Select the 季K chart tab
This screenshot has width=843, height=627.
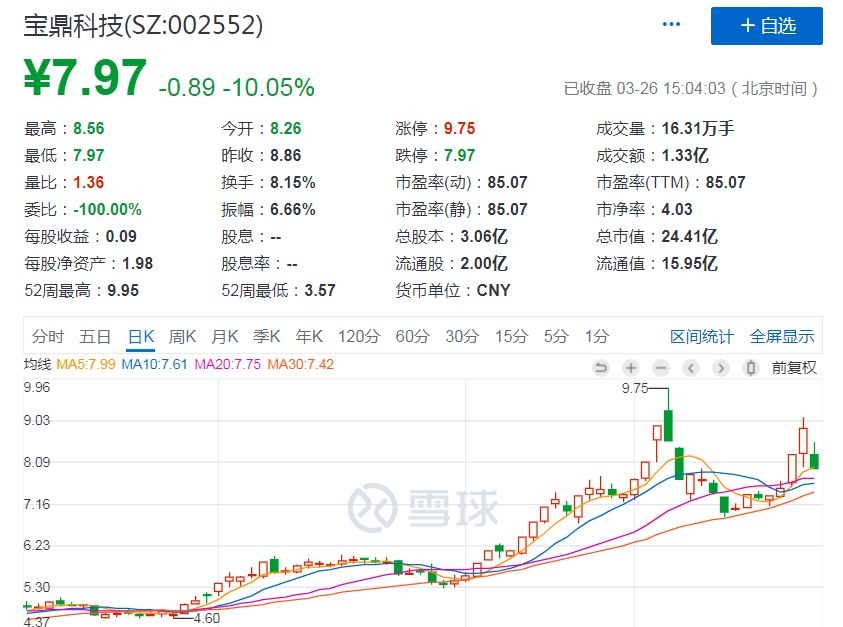pyautogui.click(x=267, y=337)
